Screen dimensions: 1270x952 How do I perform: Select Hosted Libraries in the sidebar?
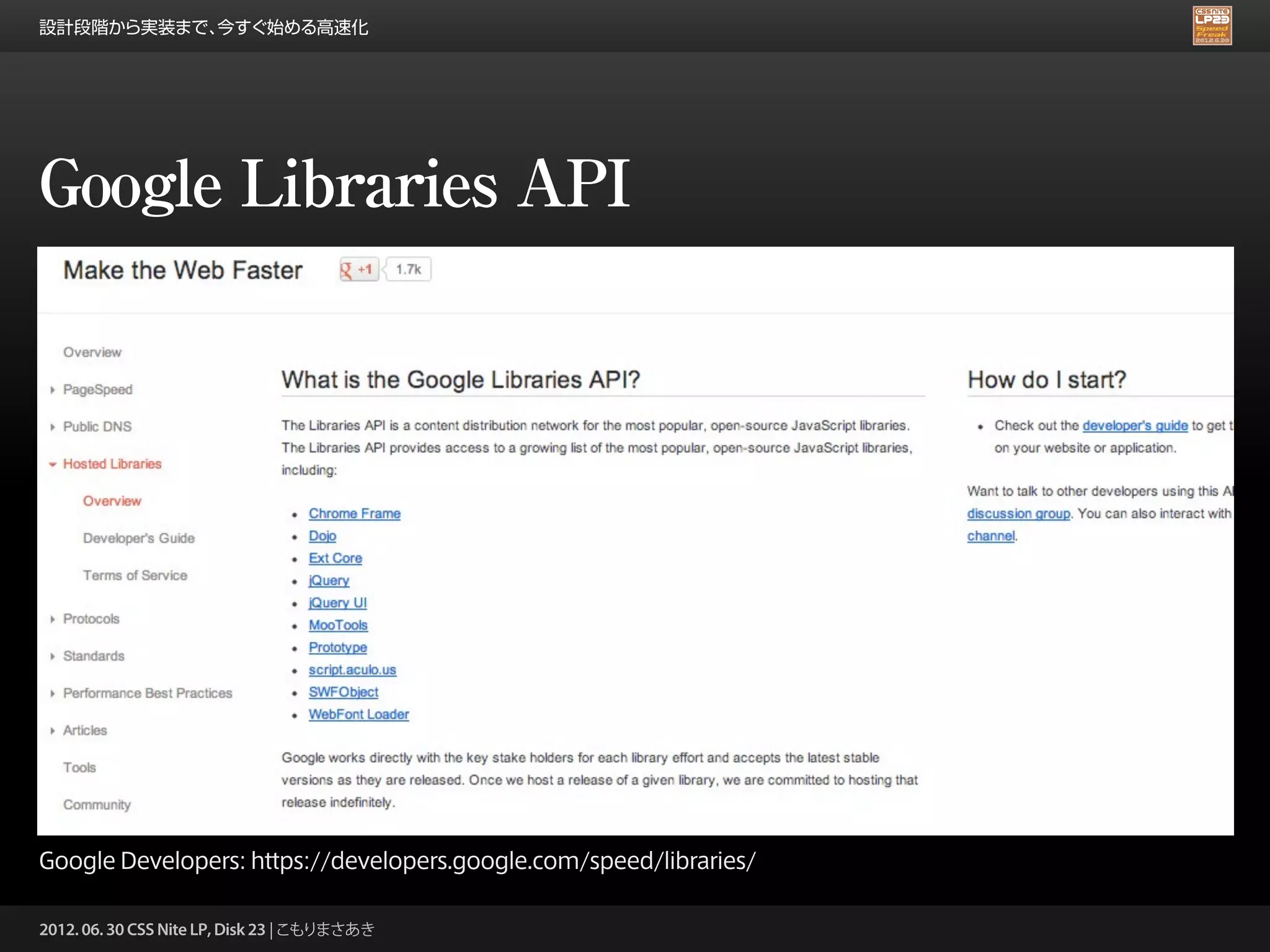click(112, 464)
